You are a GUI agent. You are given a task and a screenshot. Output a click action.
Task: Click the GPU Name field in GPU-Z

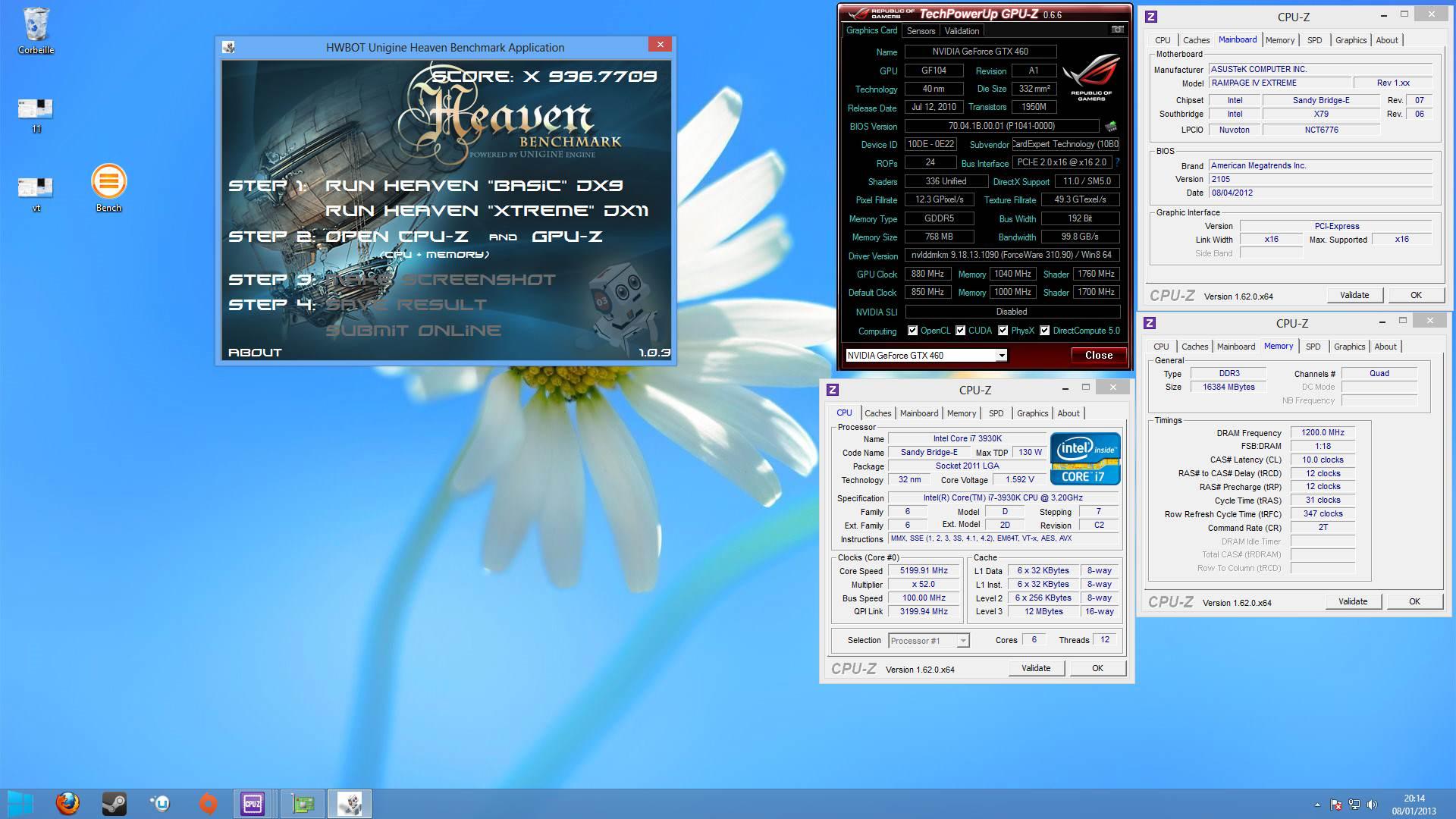(x=980, y=52)
